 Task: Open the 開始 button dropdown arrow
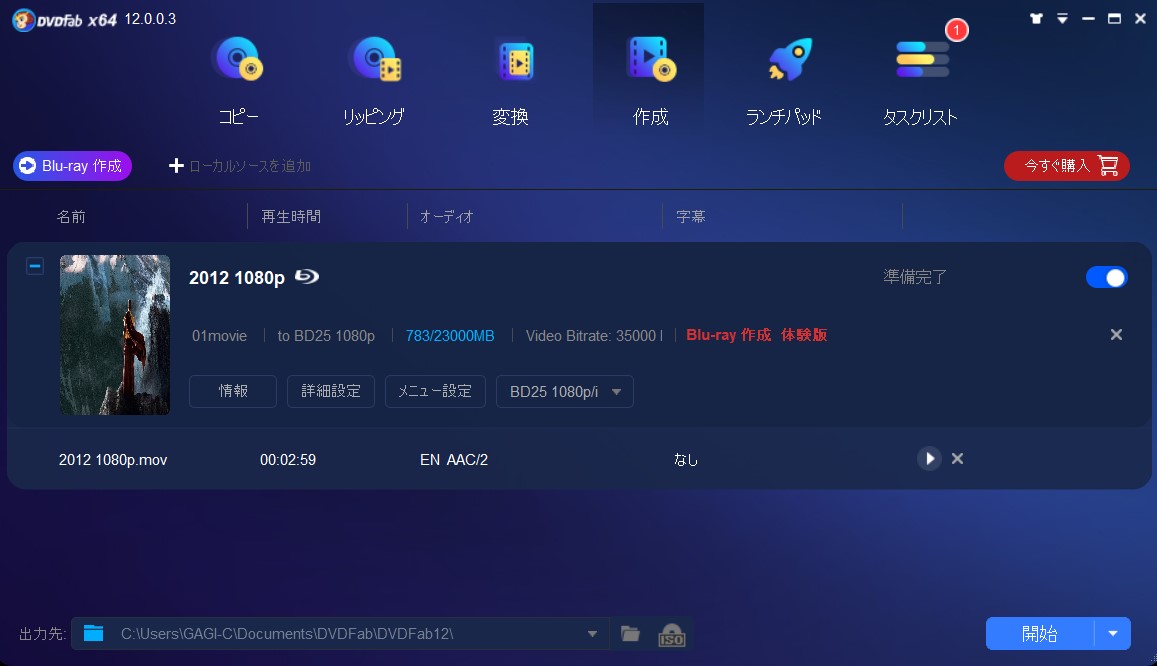click(x=1113, y=634)
